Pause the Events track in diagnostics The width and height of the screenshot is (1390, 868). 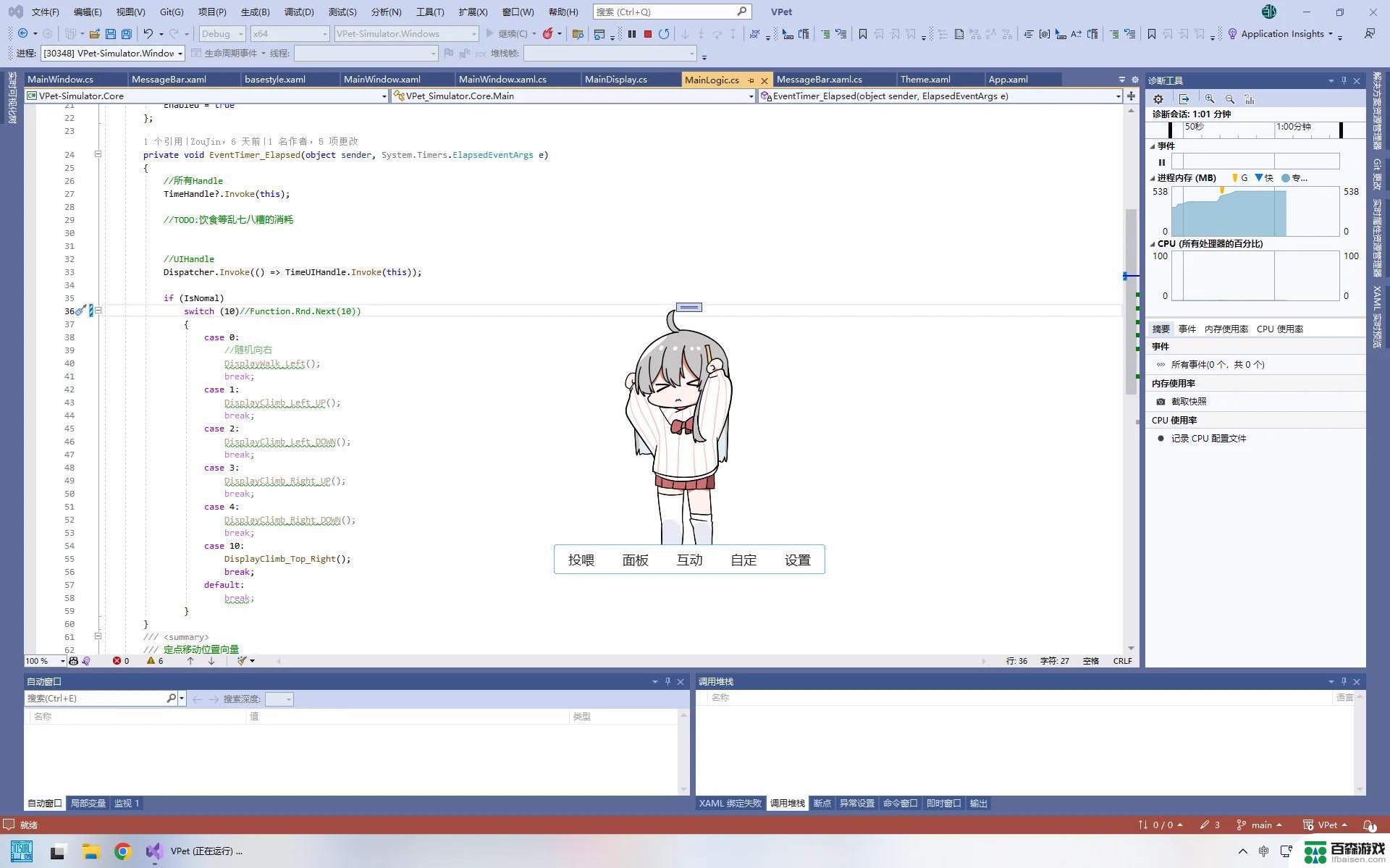coord(1162,162)
